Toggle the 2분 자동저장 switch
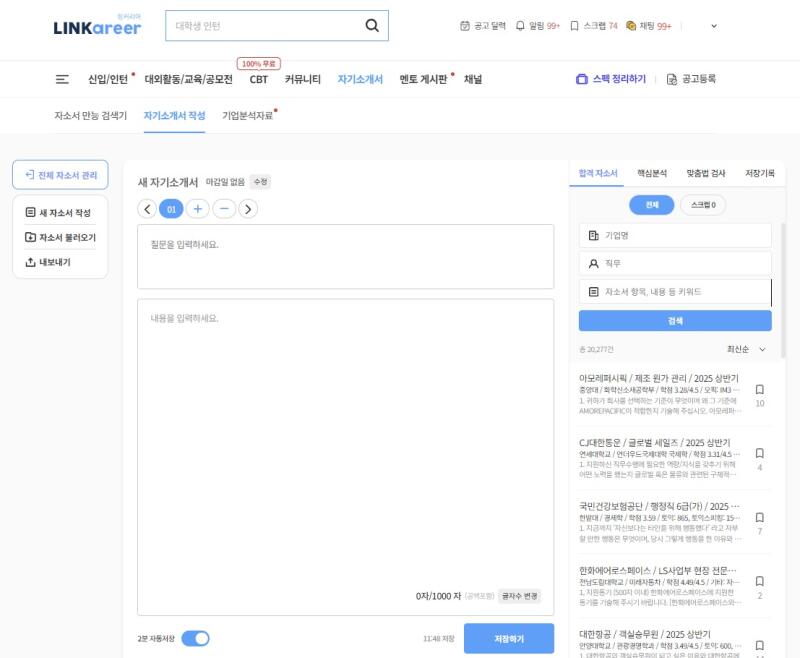Image resolution: width=800 pixels, height=658 pixels. coord(195,638)
